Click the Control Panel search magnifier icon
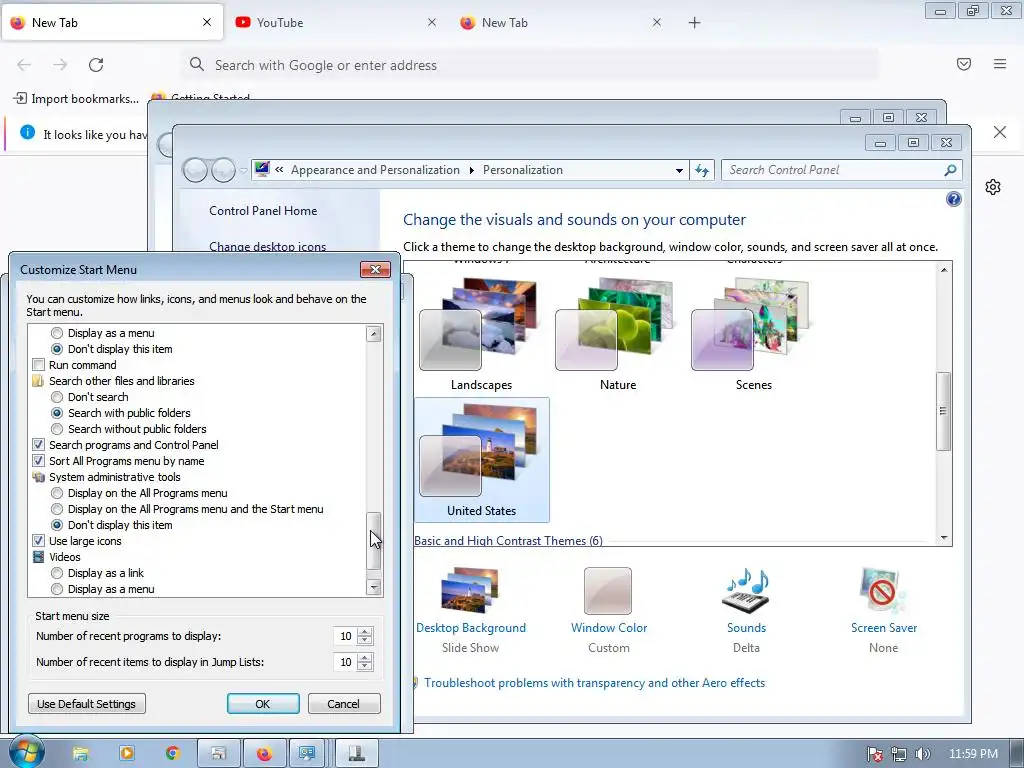1024x768 pixels. point(950,170)
